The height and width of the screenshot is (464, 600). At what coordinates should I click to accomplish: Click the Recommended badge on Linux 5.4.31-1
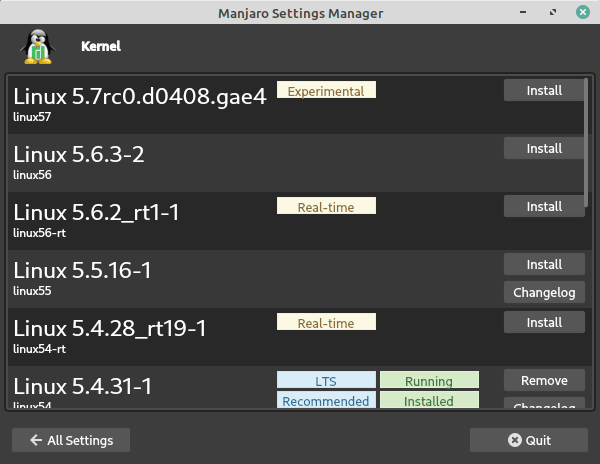pyautogui.click(x=326, y=400)
